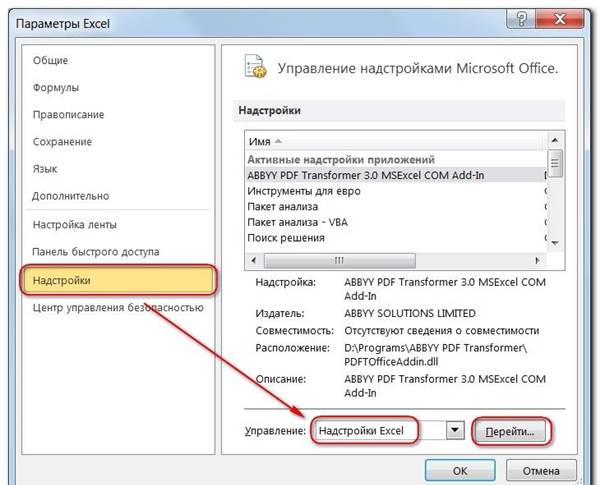This screenshot has height=485, width=600.
Task: Open Дополнительно options
Action: pos(71,196)
